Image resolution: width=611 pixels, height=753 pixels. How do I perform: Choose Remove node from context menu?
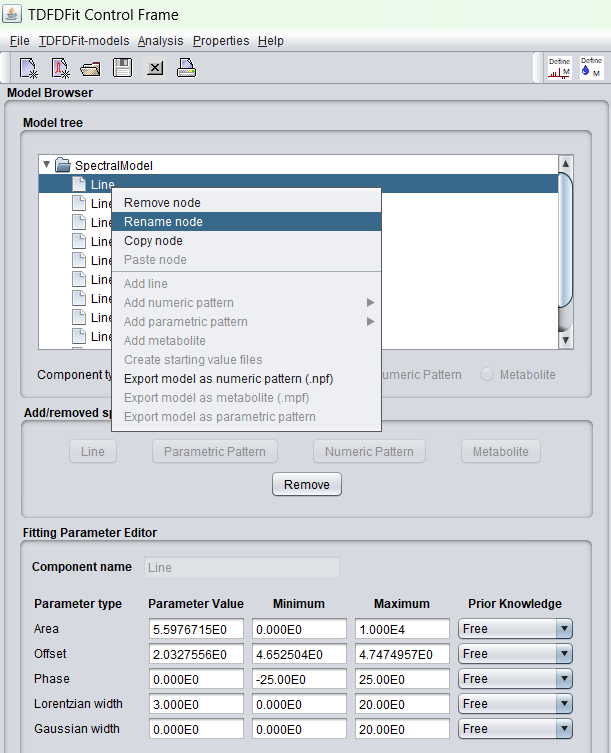[x=246, y=203]
